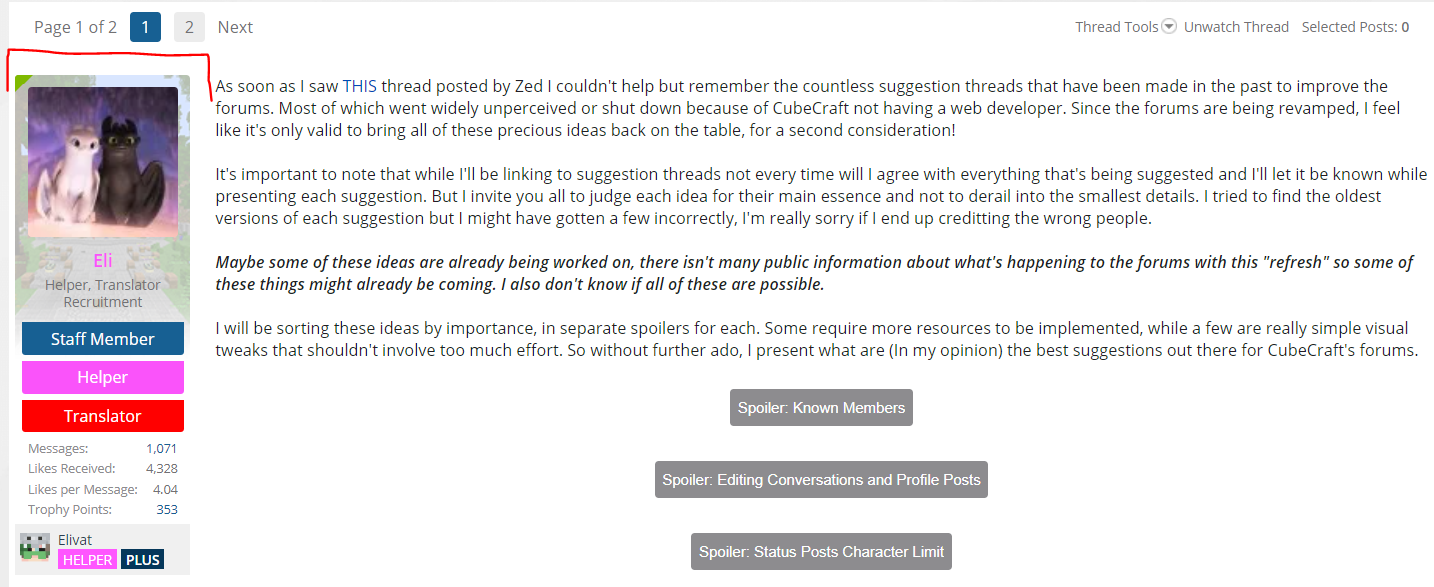The height and width of the screenshot is (587, 1434).
Task: View Eli's 1,071 messages count
Action: (161, 449)
